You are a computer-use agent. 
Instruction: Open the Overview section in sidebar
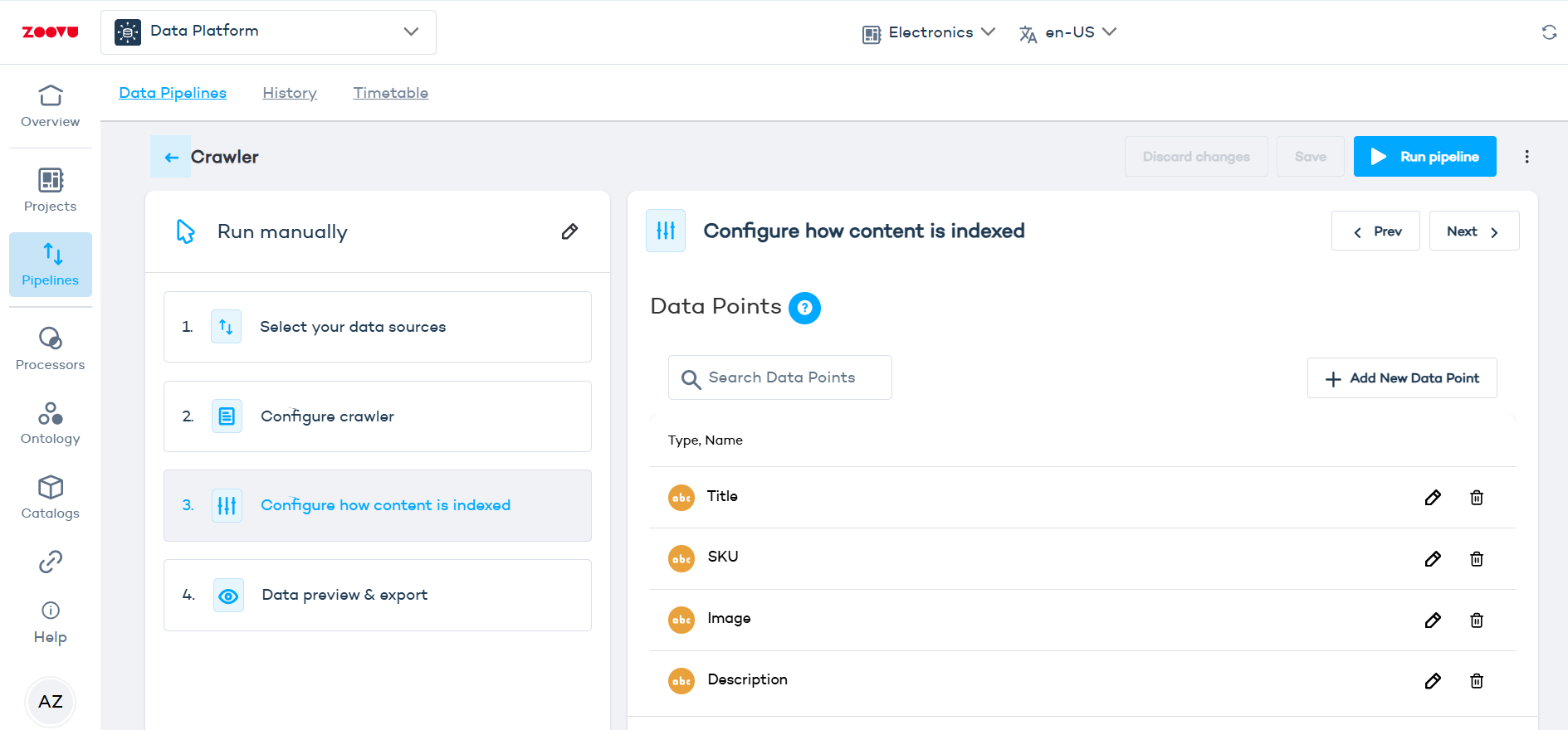pyautogui.click(x=50, y=106)
